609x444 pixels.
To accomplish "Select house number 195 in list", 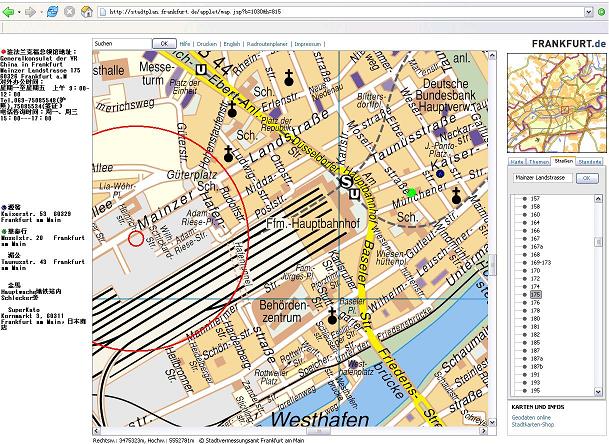I will point(535,390).
